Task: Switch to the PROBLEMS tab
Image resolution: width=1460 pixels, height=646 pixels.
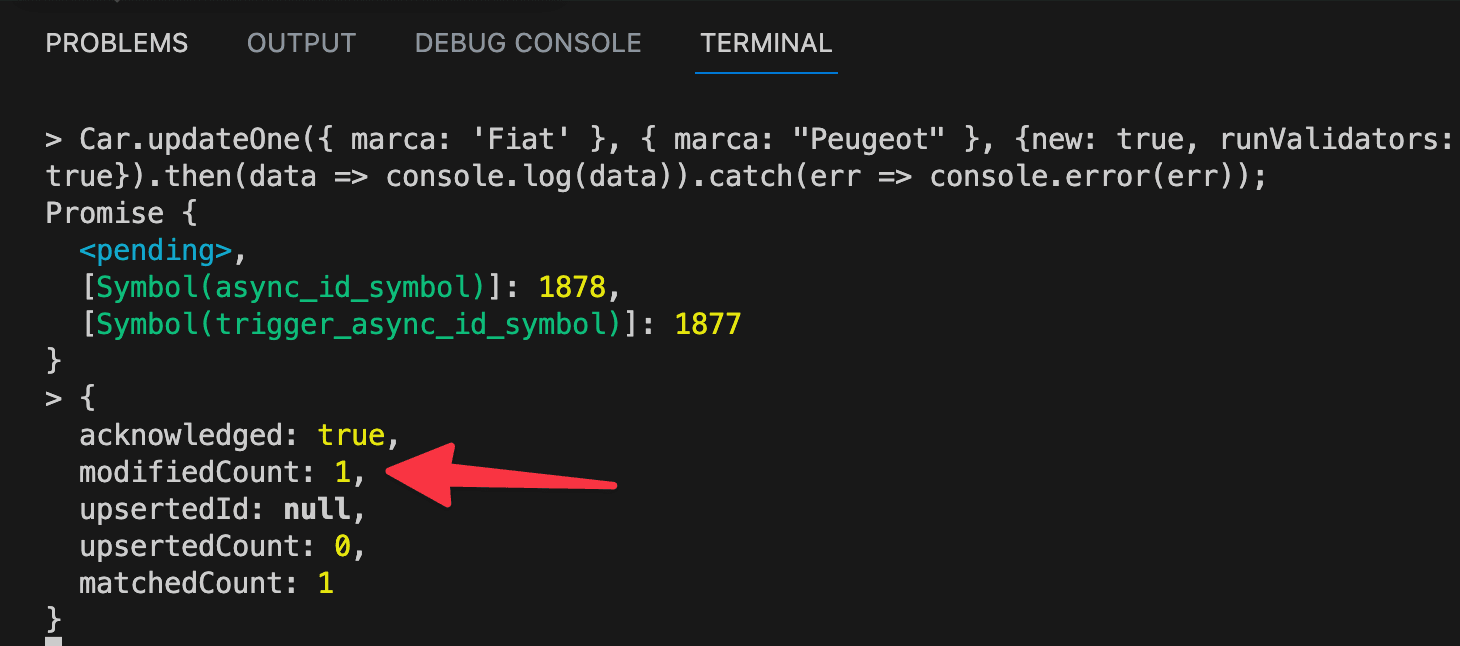Action: click(117, 44)
